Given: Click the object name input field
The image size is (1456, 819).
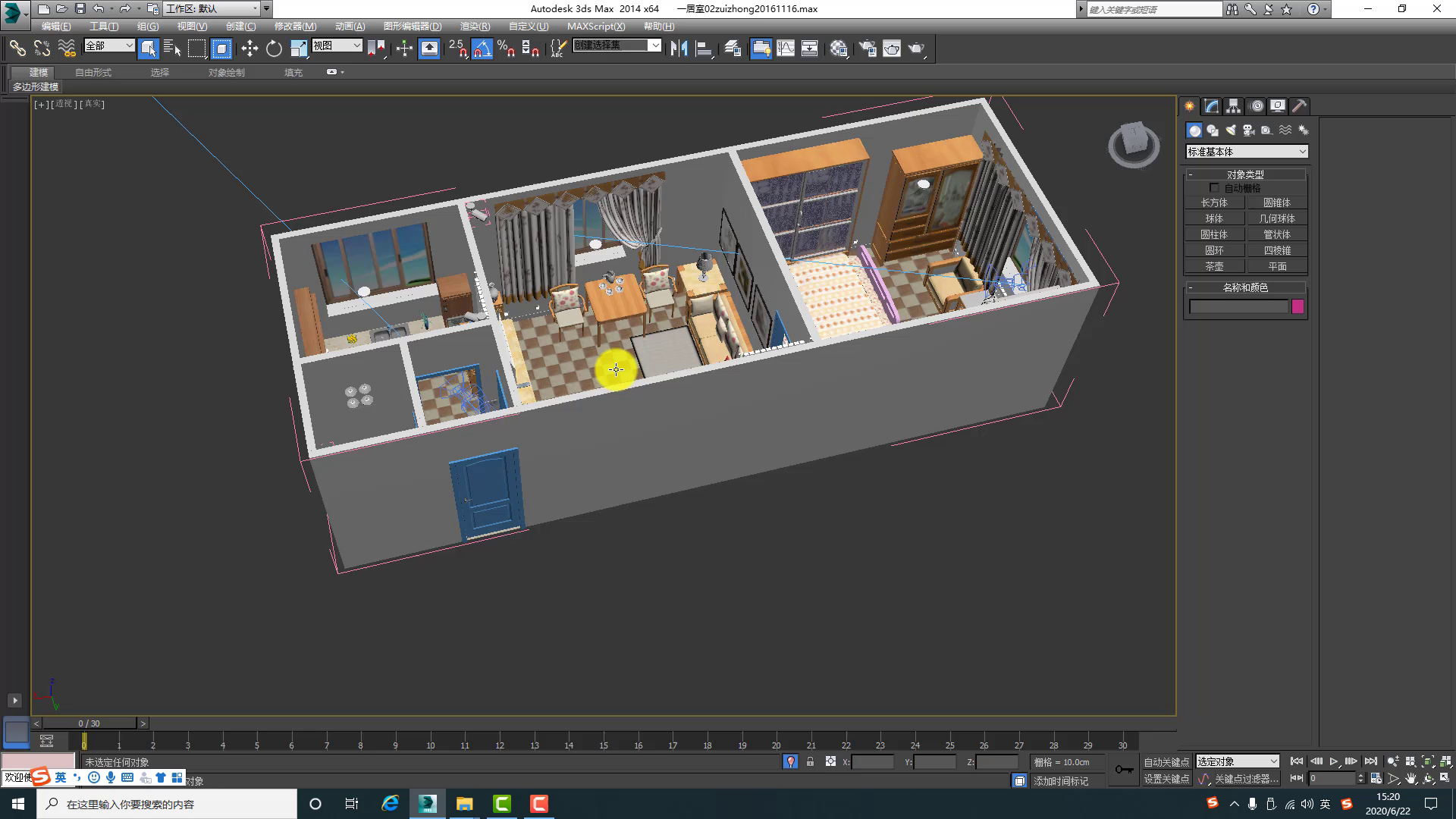Looking at the screenshot, I should (1238, 306).
